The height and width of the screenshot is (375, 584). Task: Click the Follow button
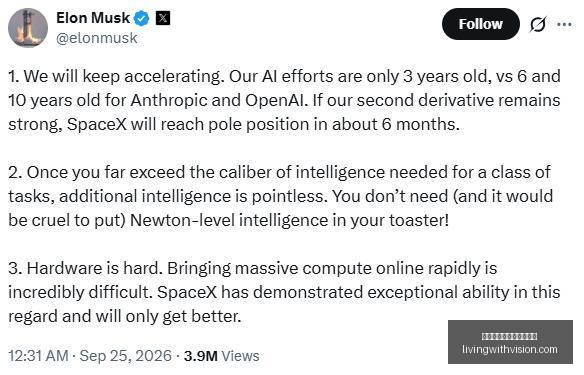480,24
